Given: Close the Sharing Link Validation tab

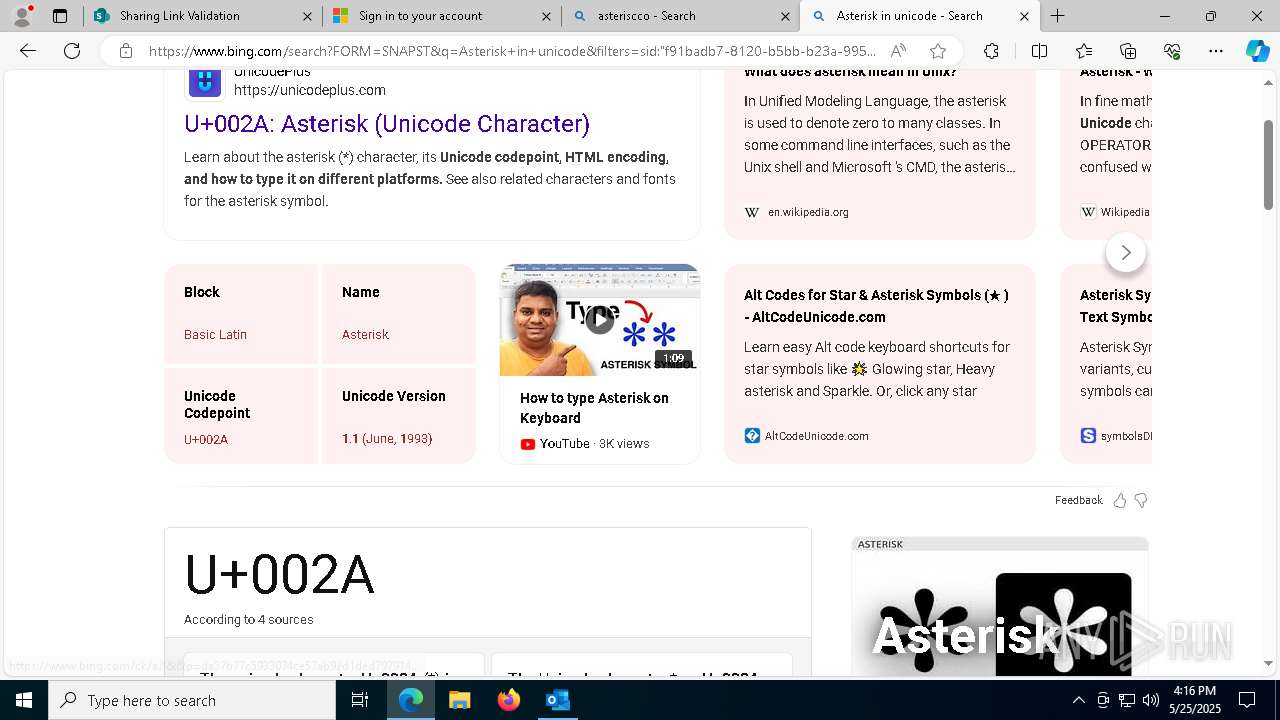Looking at the screenshot, I should tap(308, 16).
